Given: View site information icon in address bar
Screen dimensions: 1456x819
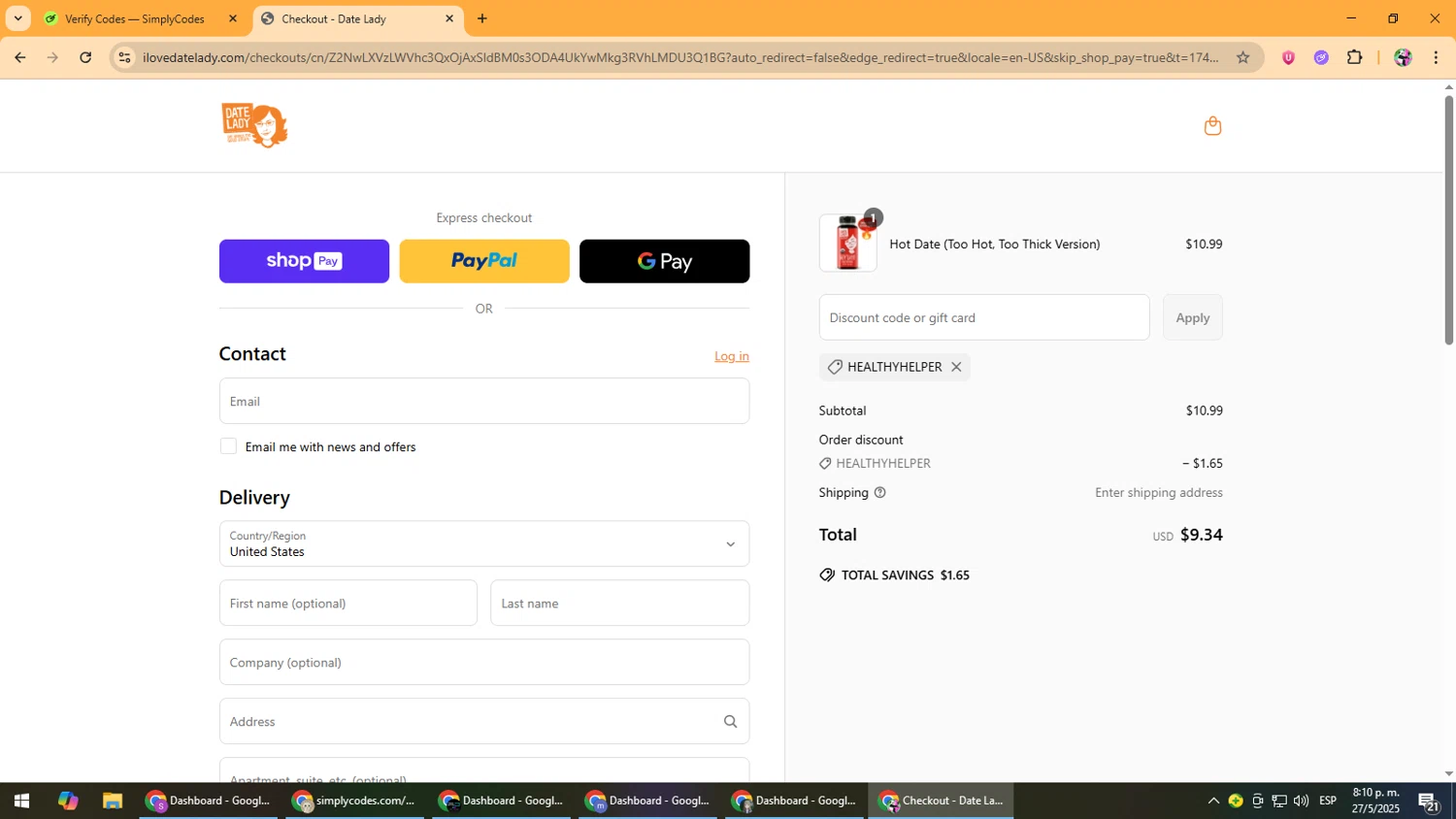Looking at the screenshot, I should click(x=124, y=57).
